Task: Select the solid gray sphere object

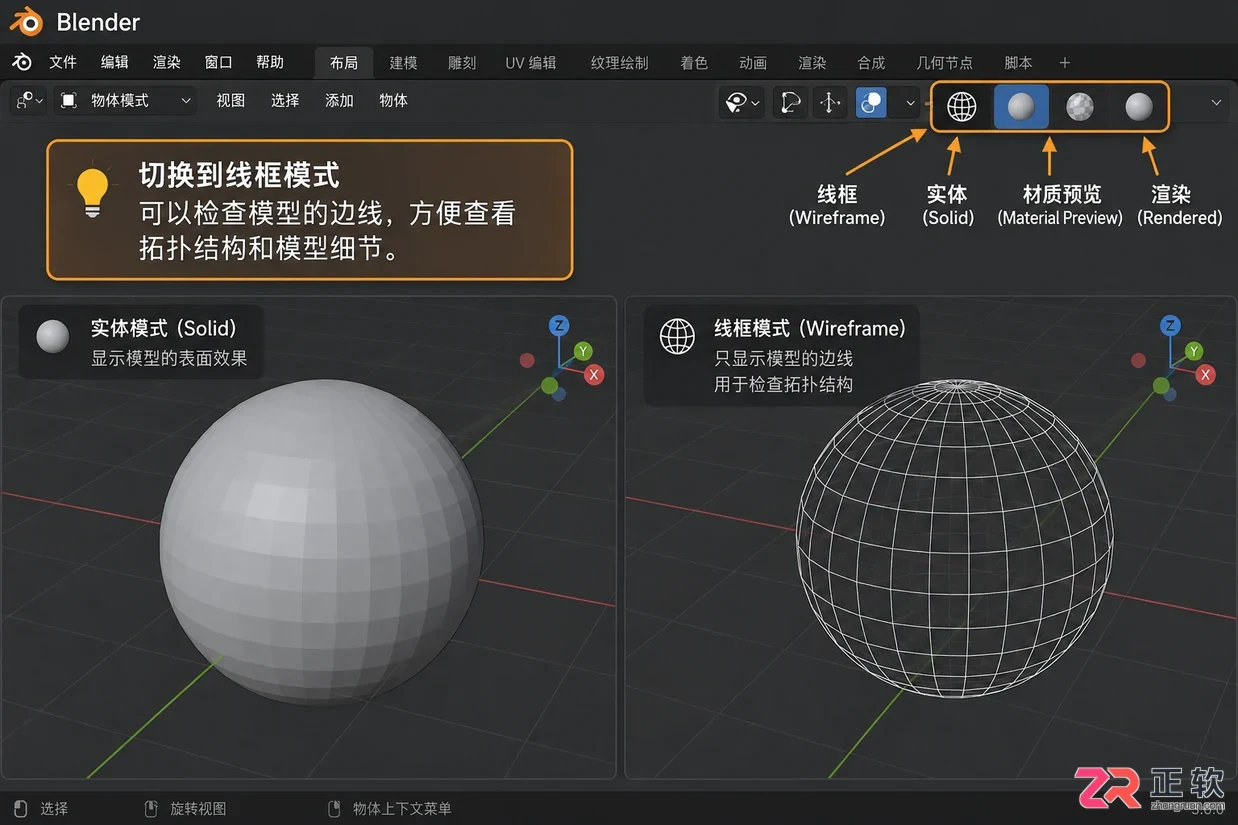Action: [321, 542]
